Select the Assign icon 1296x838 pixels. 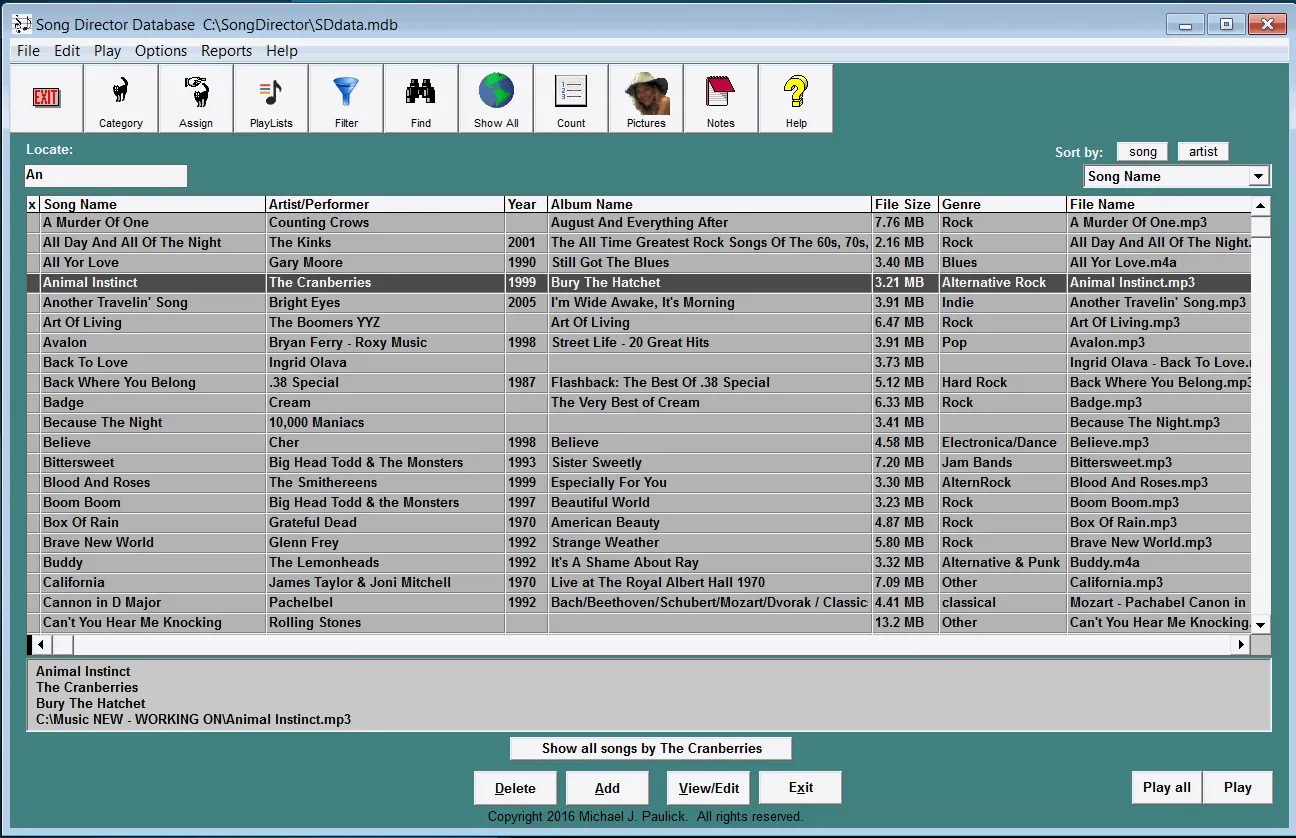(195, 97)
